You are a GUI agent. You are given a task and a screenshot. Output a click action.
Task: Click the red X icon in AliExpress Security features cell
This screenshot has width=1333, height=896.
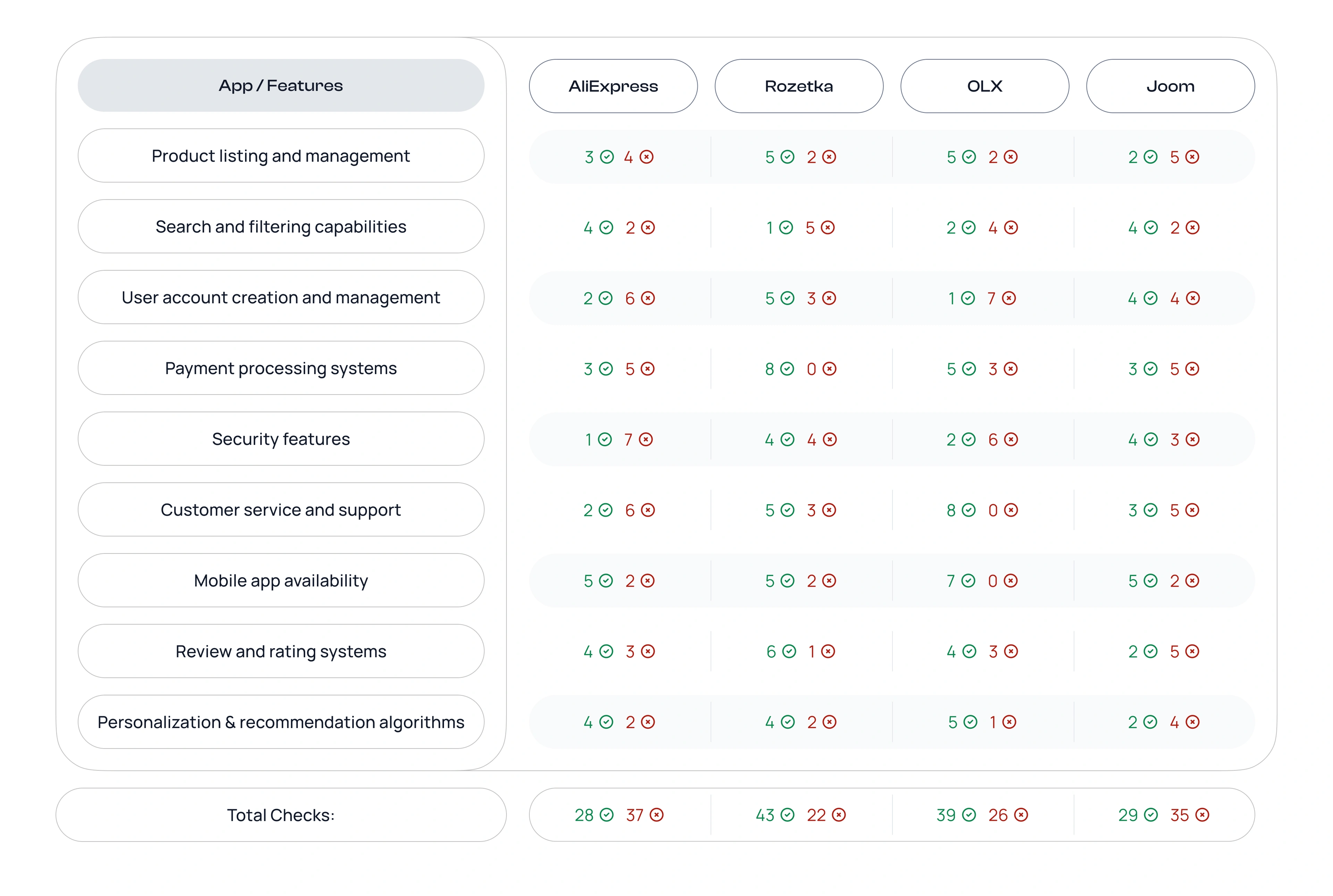click(x=645, y=439)
